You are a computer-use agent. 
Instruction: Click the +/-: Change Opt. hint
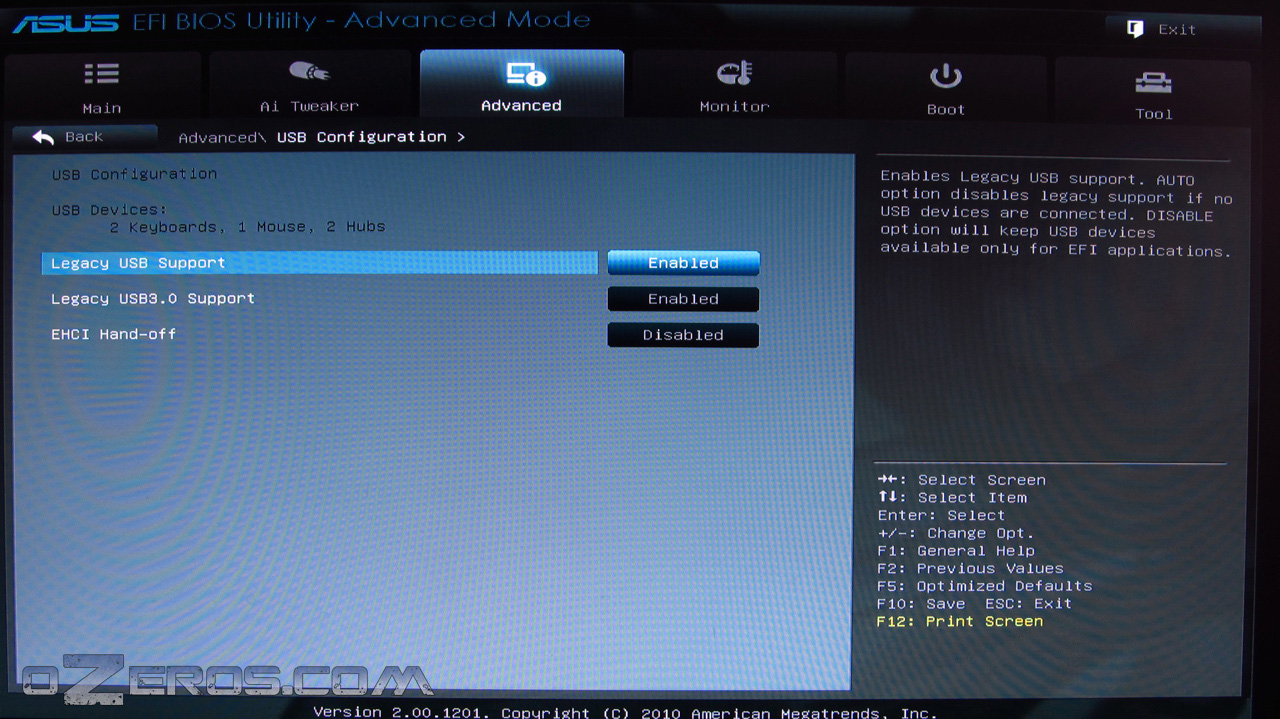tap(955, 534)
